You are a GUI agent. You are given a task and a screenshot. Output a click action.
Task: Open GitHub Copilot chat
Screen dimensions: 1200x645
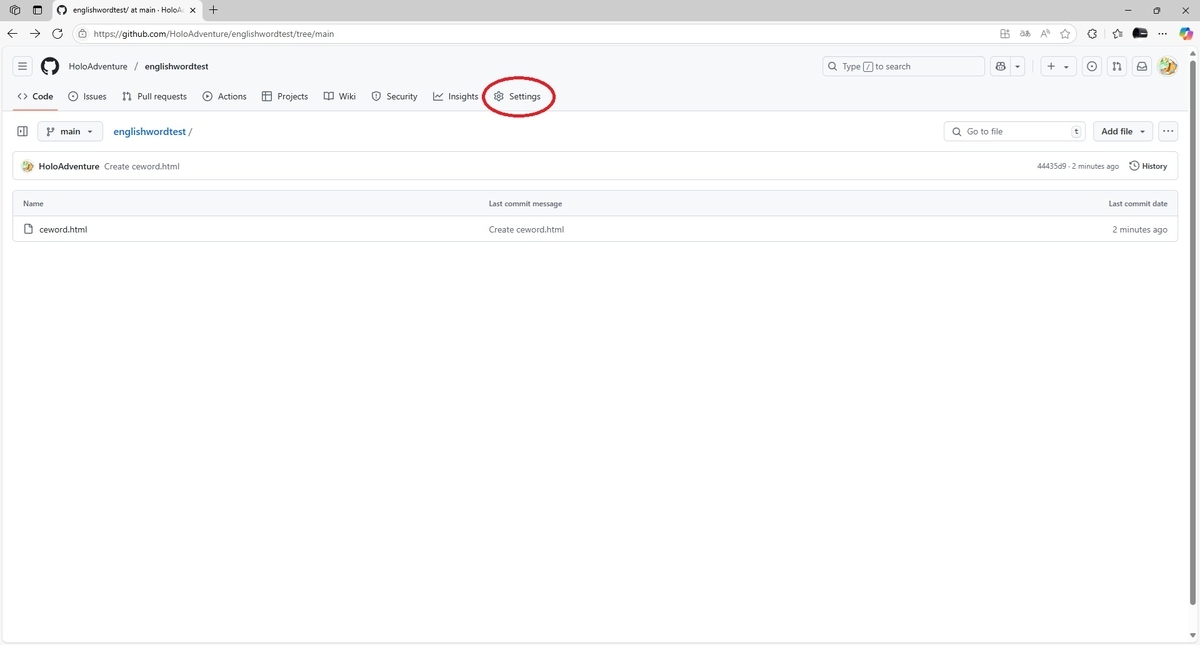click(1000, 66)
